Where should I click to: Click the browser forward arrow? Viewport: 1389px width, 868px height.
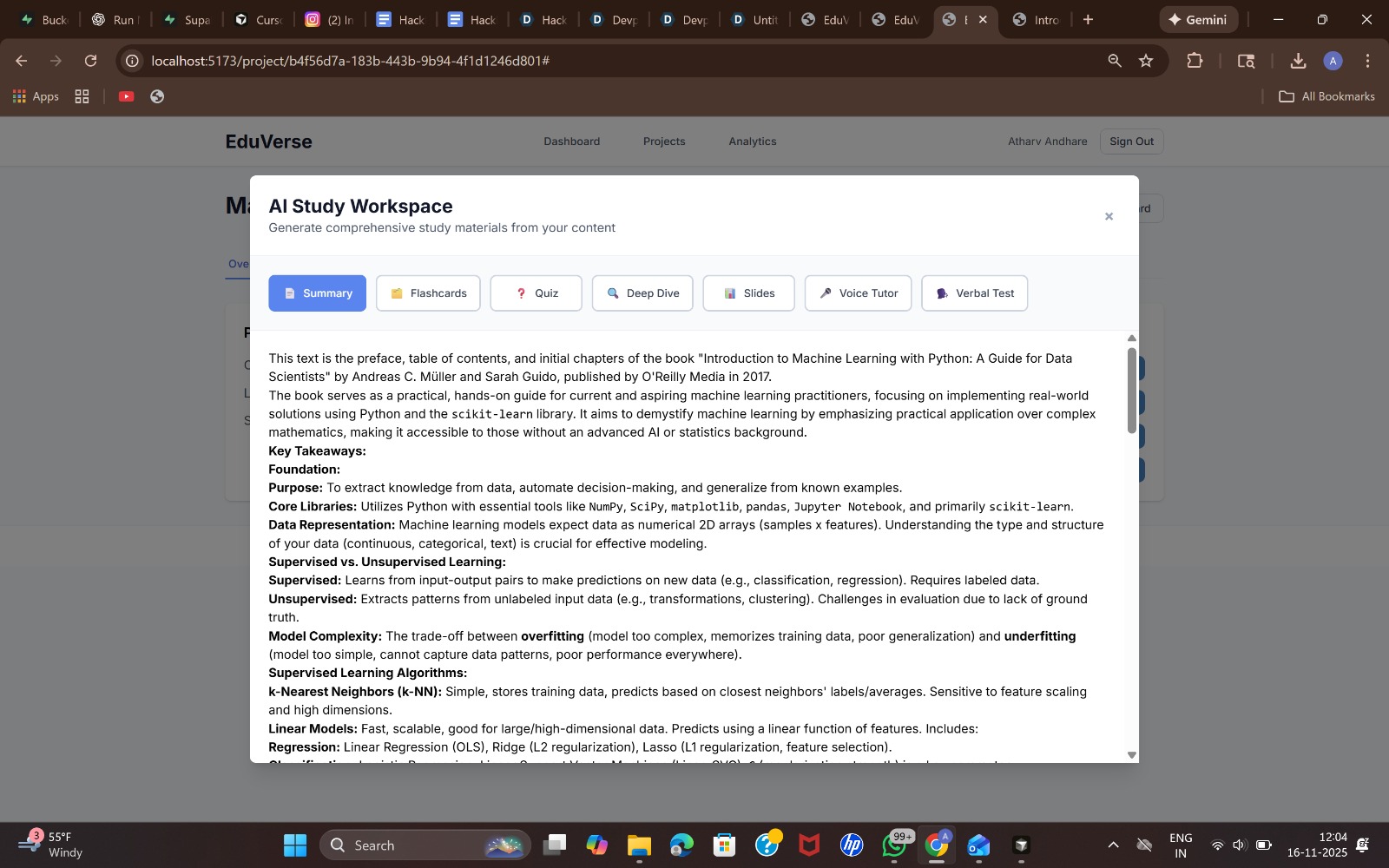[x=56, y=61]
